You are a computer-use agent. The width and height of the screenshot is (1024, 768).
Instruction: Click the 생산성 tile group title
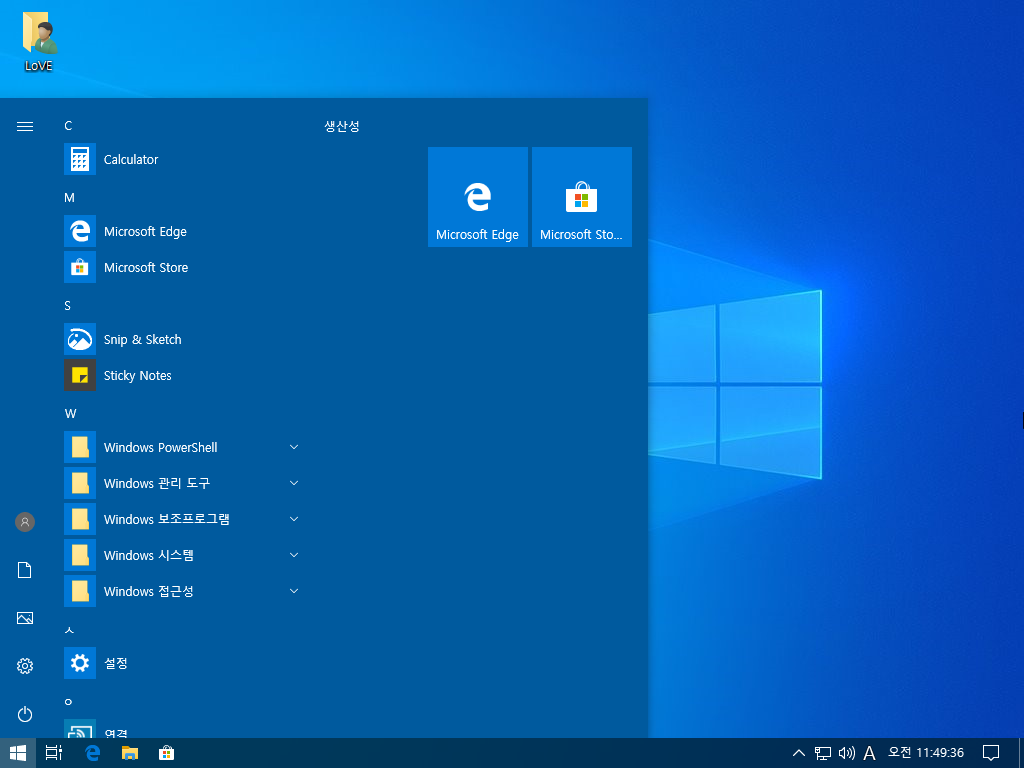pos(342,126)
